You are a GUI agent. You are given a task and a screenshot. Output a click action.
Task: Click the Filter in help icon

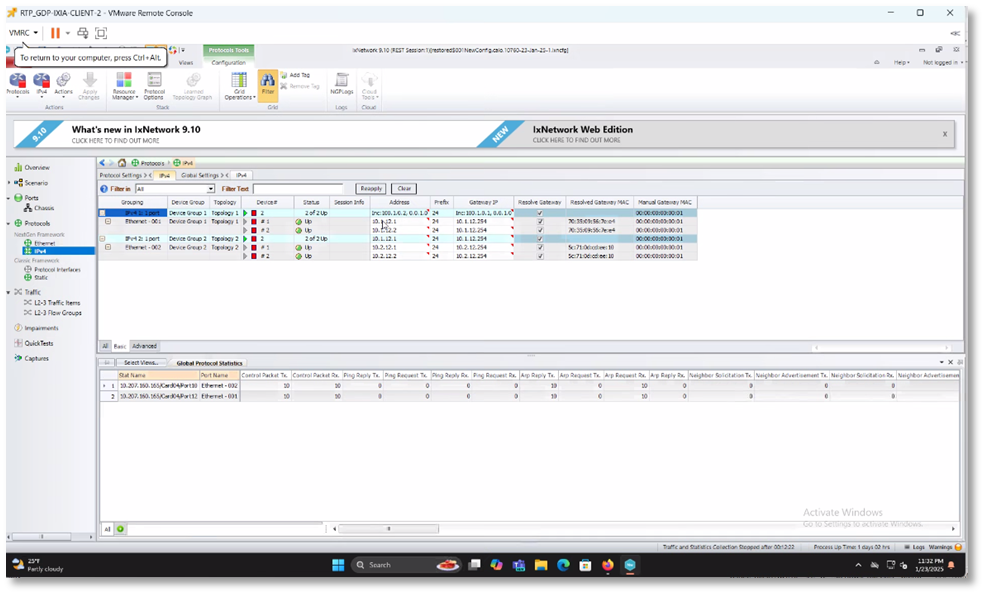tap(104, 188)
